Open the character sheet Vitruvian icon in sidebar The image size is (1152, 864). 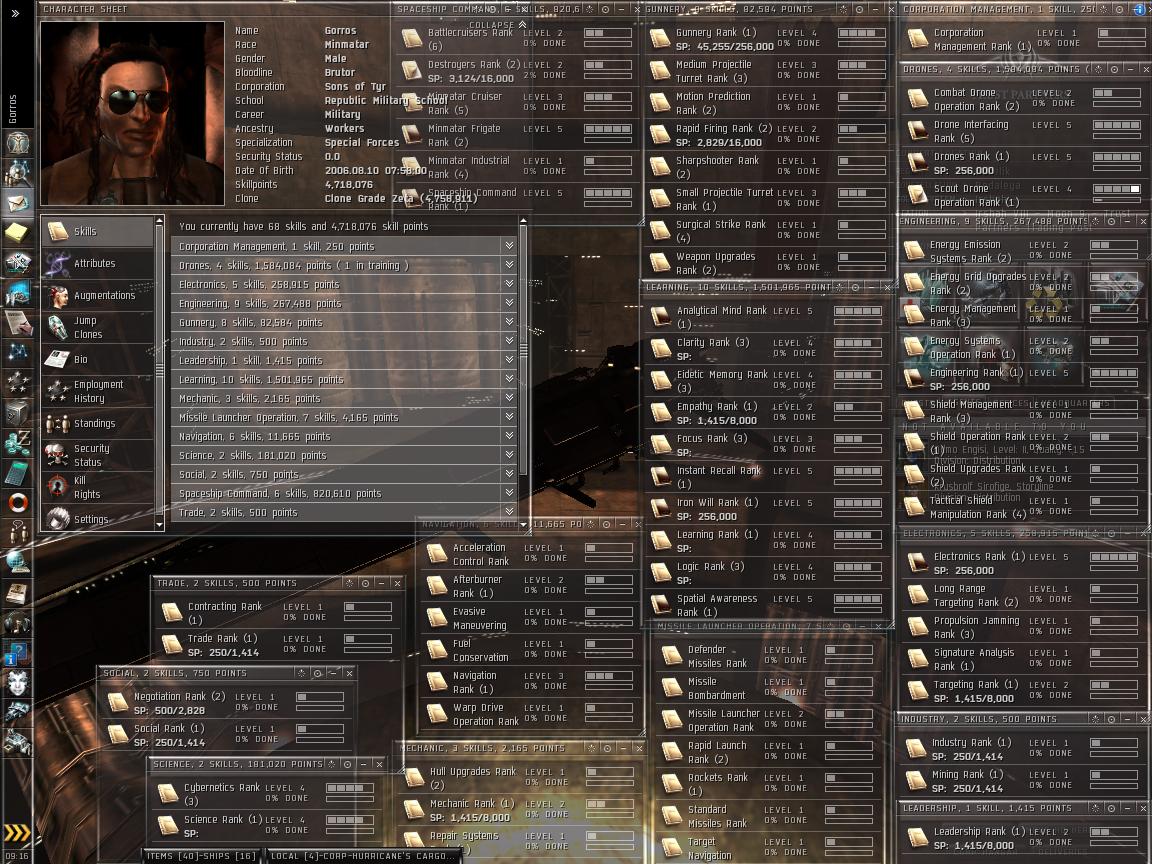point(17,143)
